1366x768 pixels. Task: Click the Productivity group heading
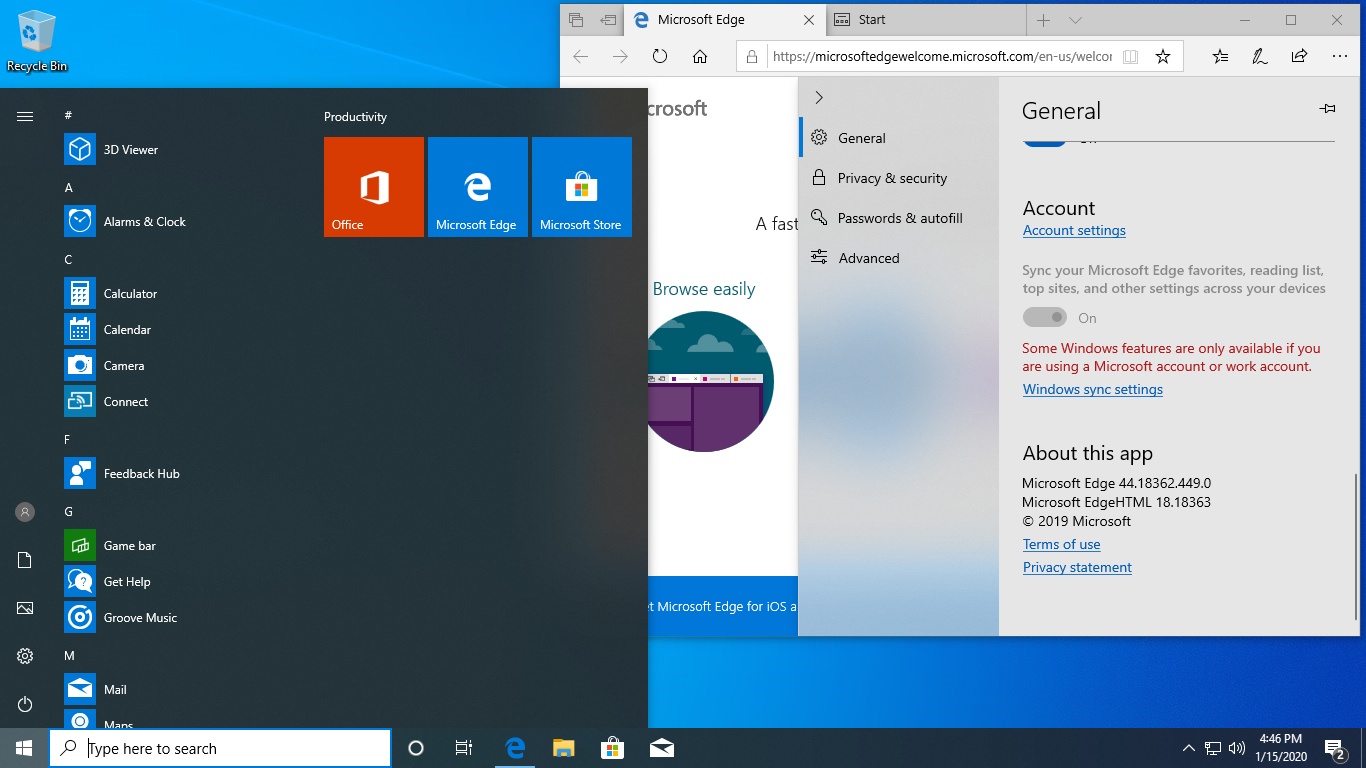[x=355, y=117]
